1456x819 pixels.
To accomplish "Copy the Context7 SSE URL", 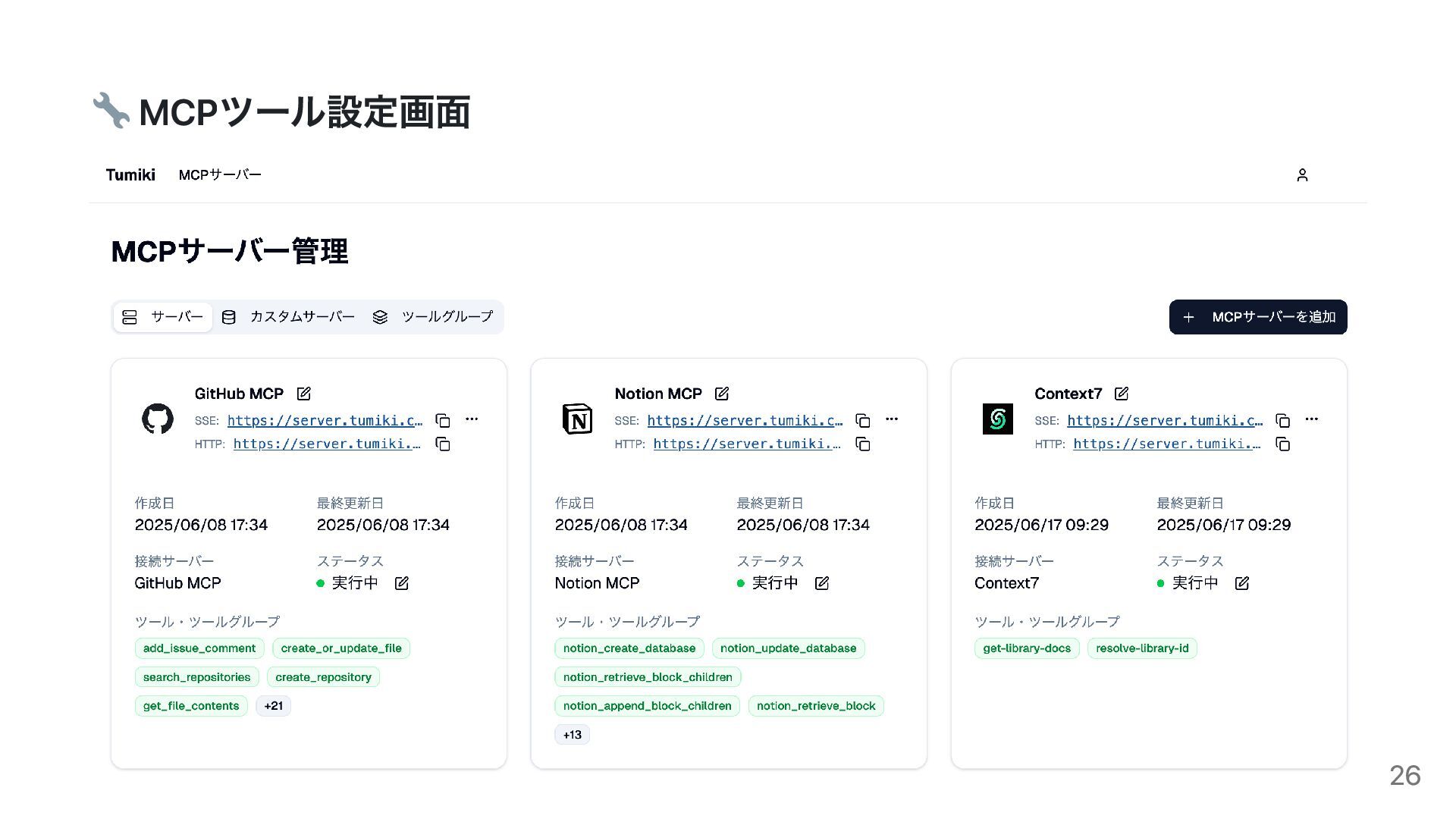I will click(1283, 420).
